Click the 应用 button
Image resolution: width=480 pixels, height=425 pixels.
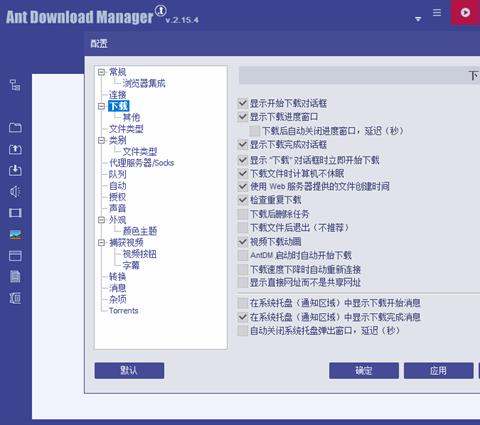[x=438, y=371]
